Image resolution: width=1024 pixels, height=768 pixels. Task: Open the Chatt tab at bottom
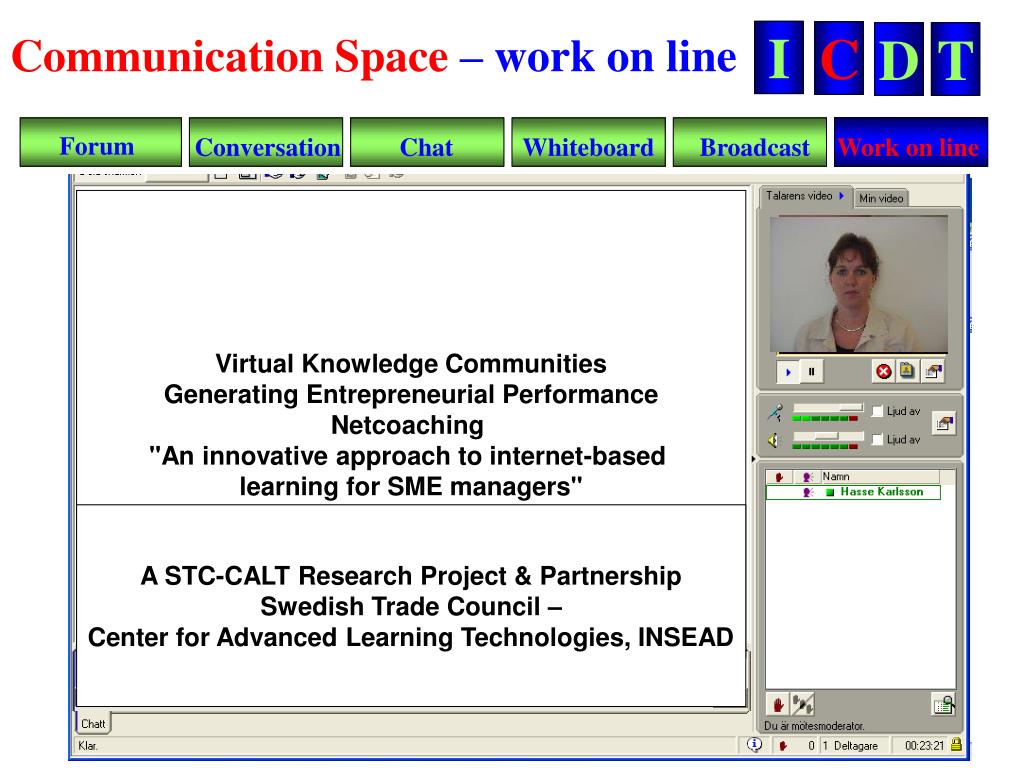pos(93,724)
